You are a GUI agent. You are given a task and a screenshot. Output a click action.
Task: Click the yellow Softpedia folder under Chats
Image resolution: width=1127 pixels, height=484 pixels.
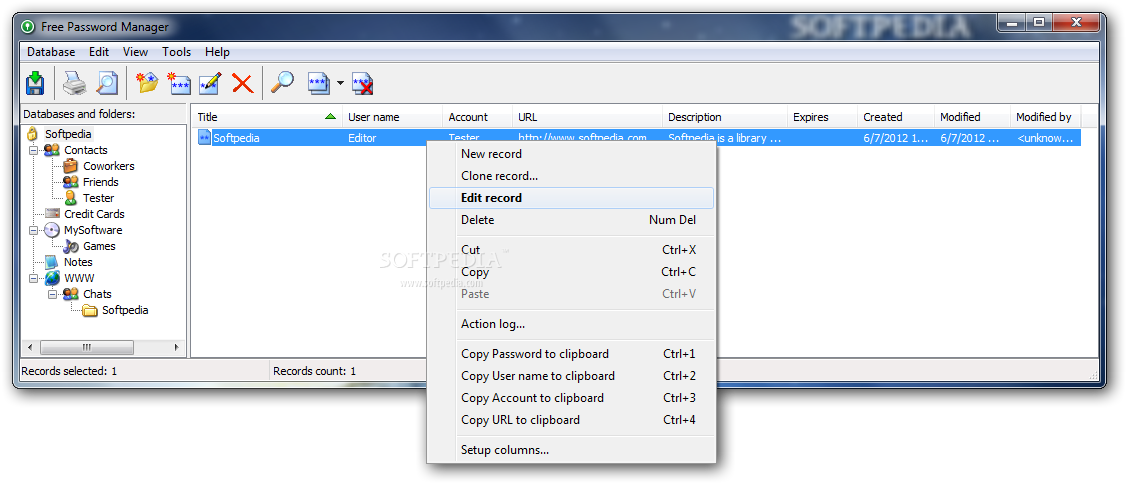(89, 311)
